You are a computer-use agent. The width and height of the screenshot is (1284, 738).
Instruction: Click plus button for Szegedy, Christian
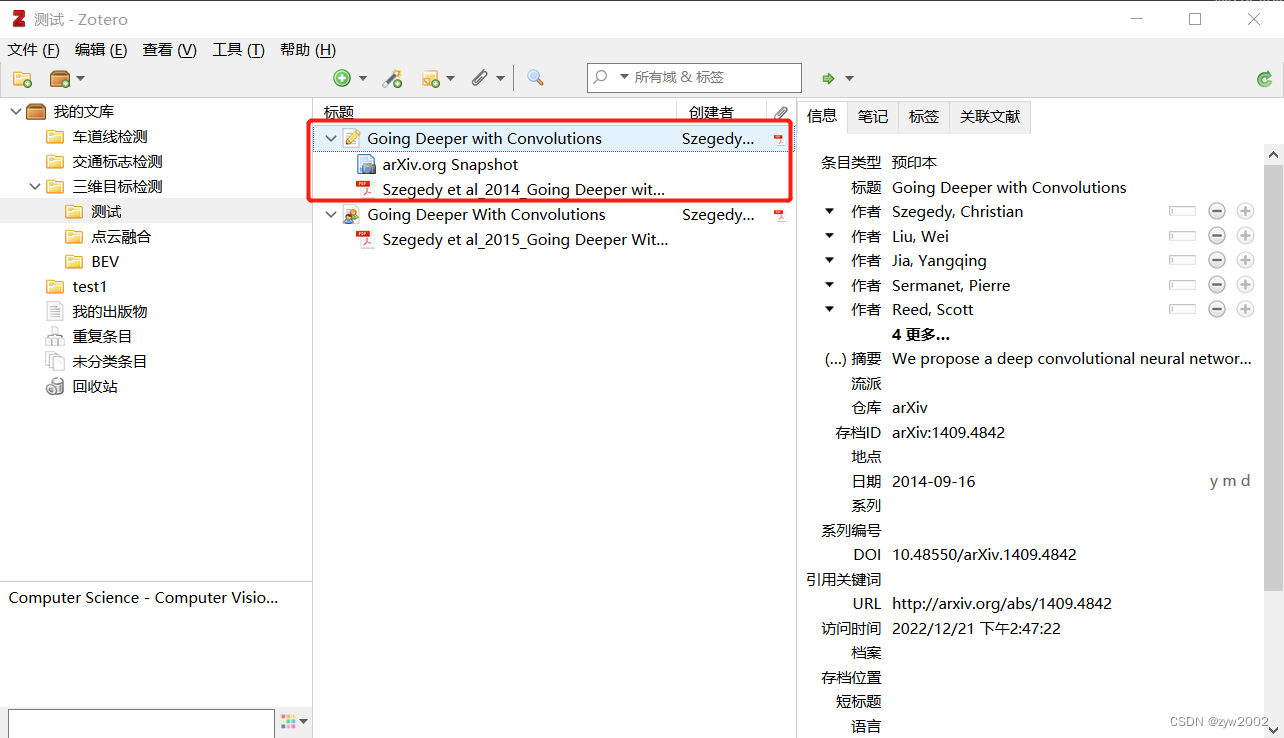click(x=1245, y=211)
